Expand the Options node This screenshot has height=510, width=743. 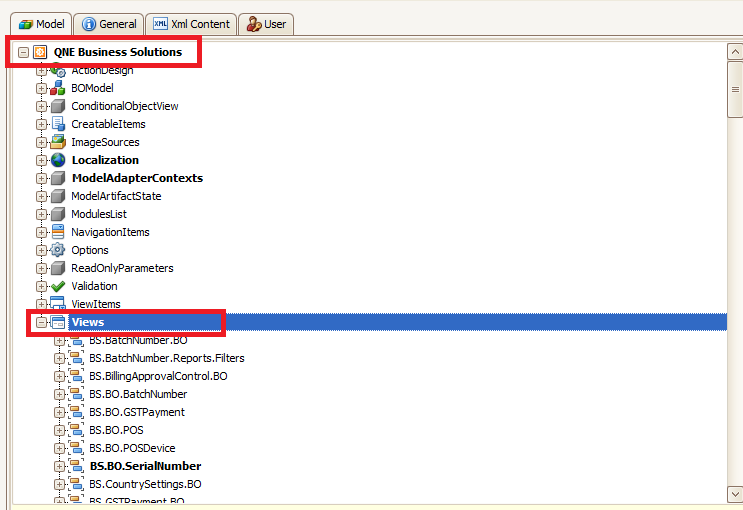click(x=41, y=250)
